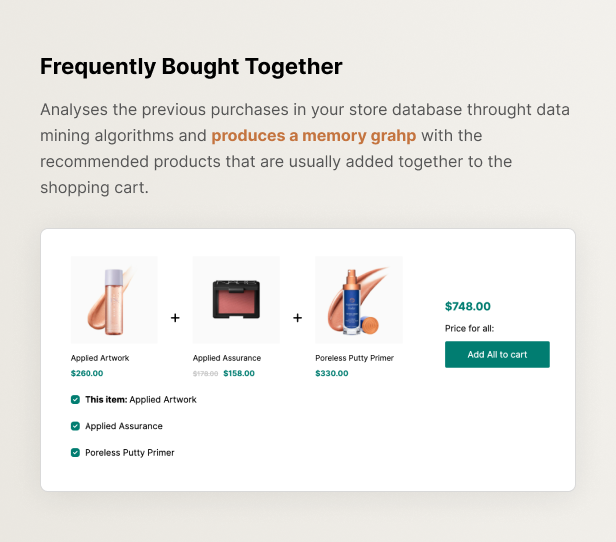Image resolution: width=616 pixels, height=542 pixels.
Task: Open the Applied Artwork product image
Action: coord(114,300)
